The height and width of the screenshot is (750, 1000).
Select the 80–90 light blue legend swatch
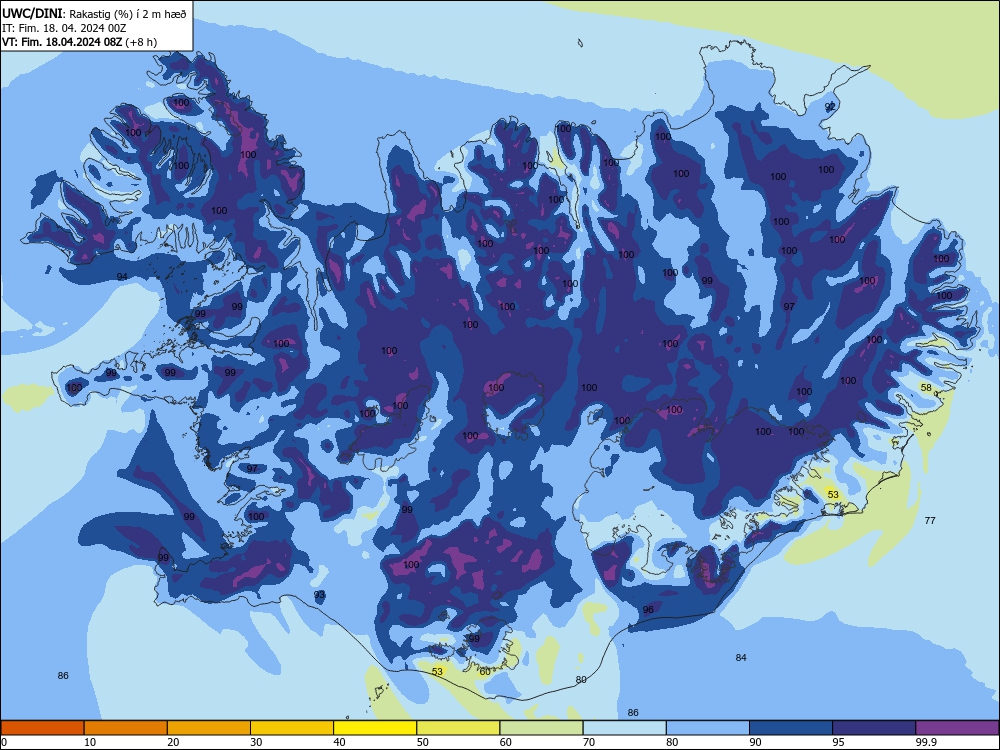tap(708, 728)
